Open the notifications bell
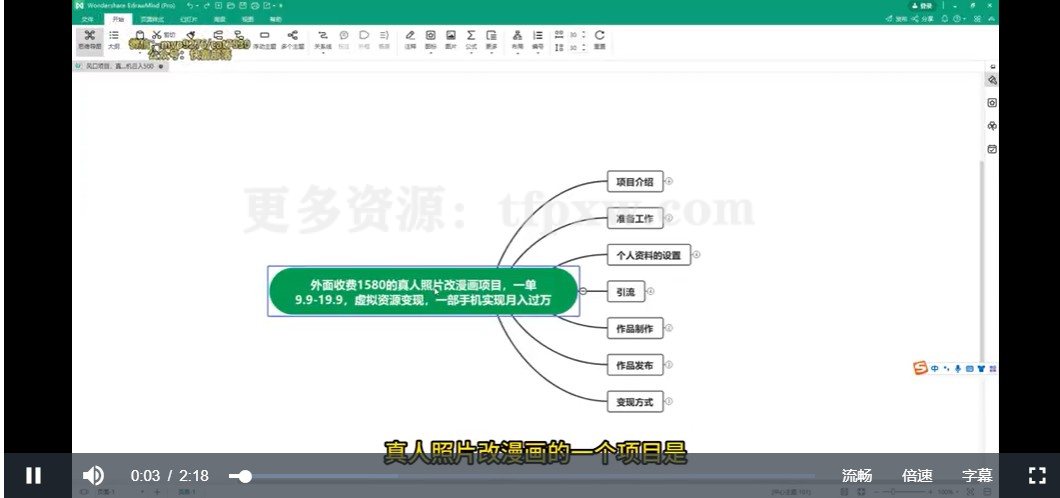 944,19
